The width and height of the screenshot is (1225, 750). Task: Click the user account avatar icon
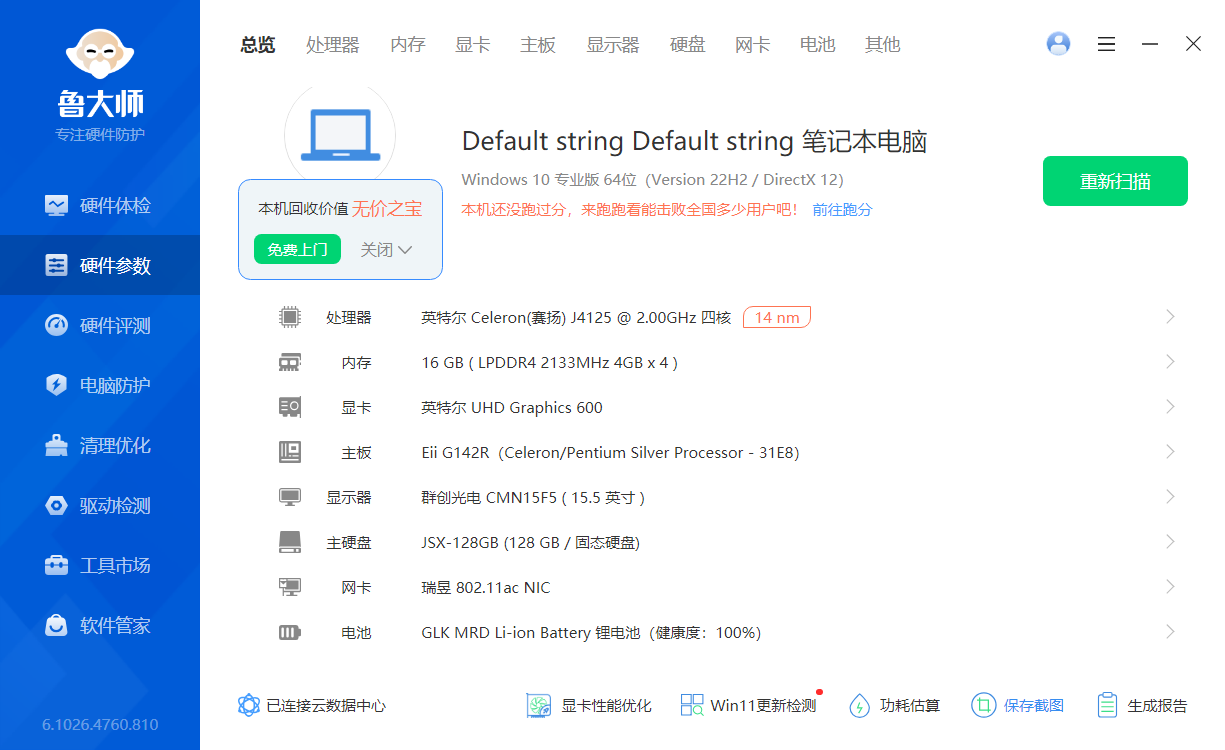tap(1058, 43)
